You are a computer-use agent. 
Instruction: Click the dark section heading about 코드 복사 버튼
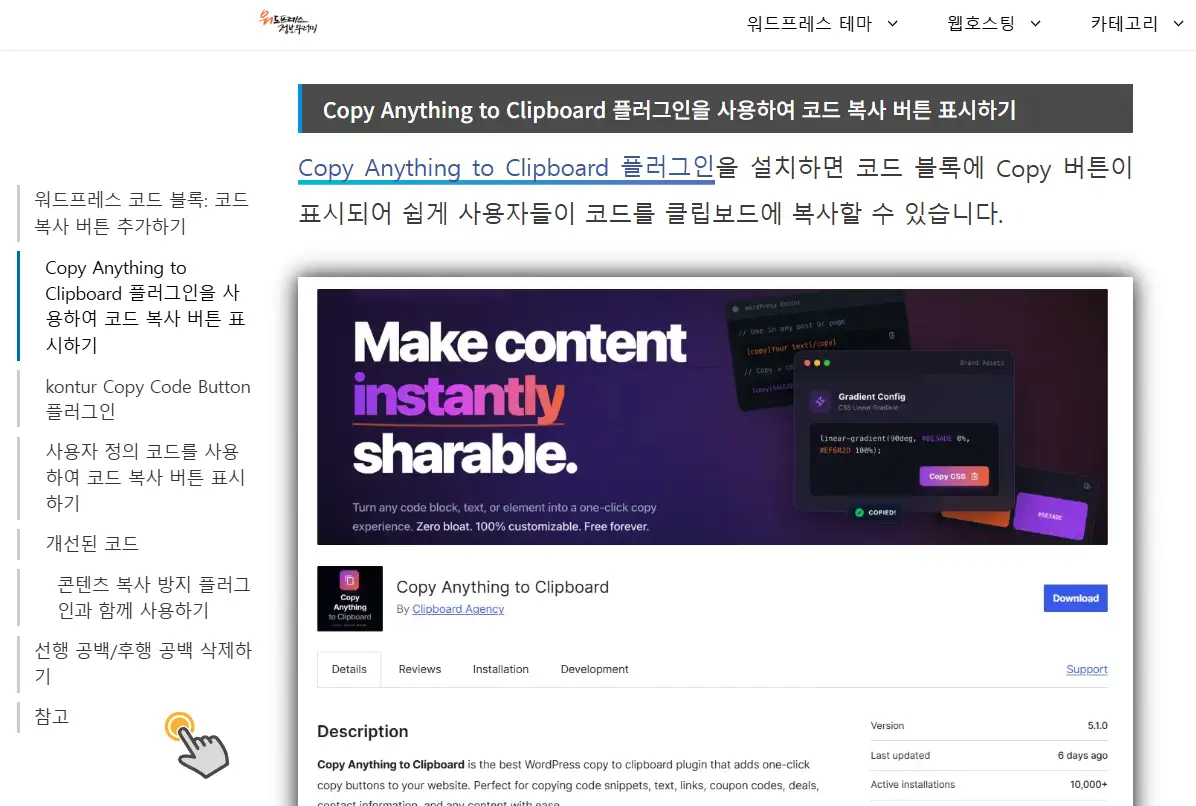click(x=715, y=109)
